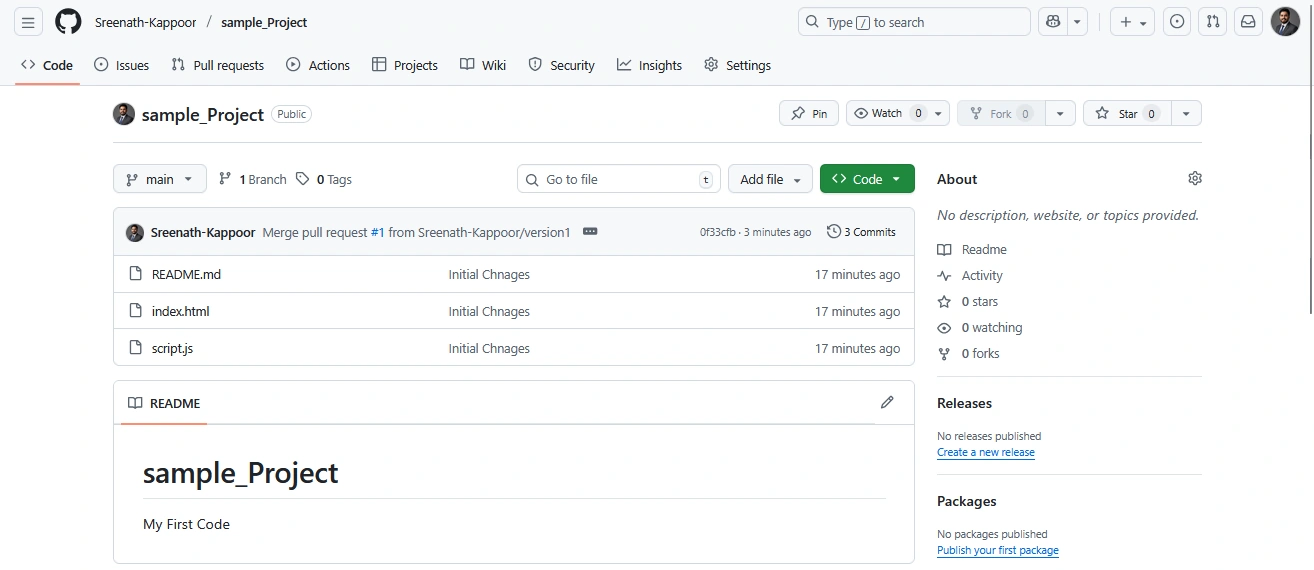Open README outline book icon
Image resolution: width=1314 pixels, height=570 pixels.
(135, 404)
